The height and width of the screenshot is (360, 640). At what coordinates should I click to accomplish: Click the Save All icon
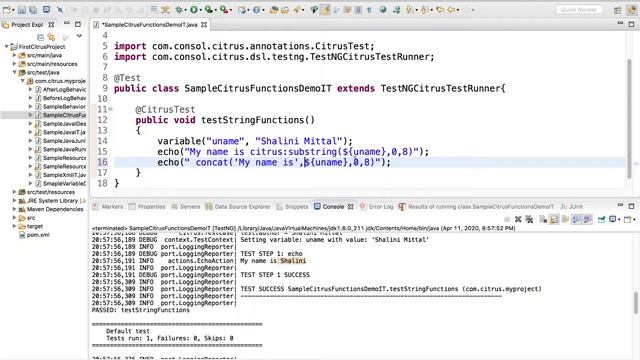tap(33, 10)
